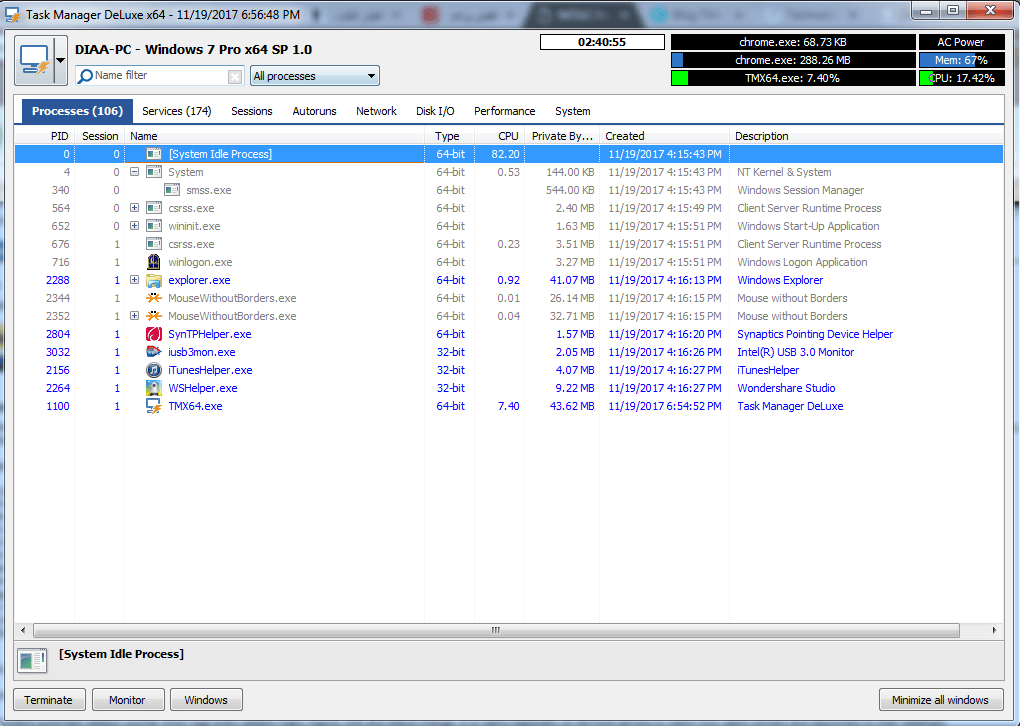Select the smss.exe process name
Screen dimensions: 1020x726
point(208,190)
